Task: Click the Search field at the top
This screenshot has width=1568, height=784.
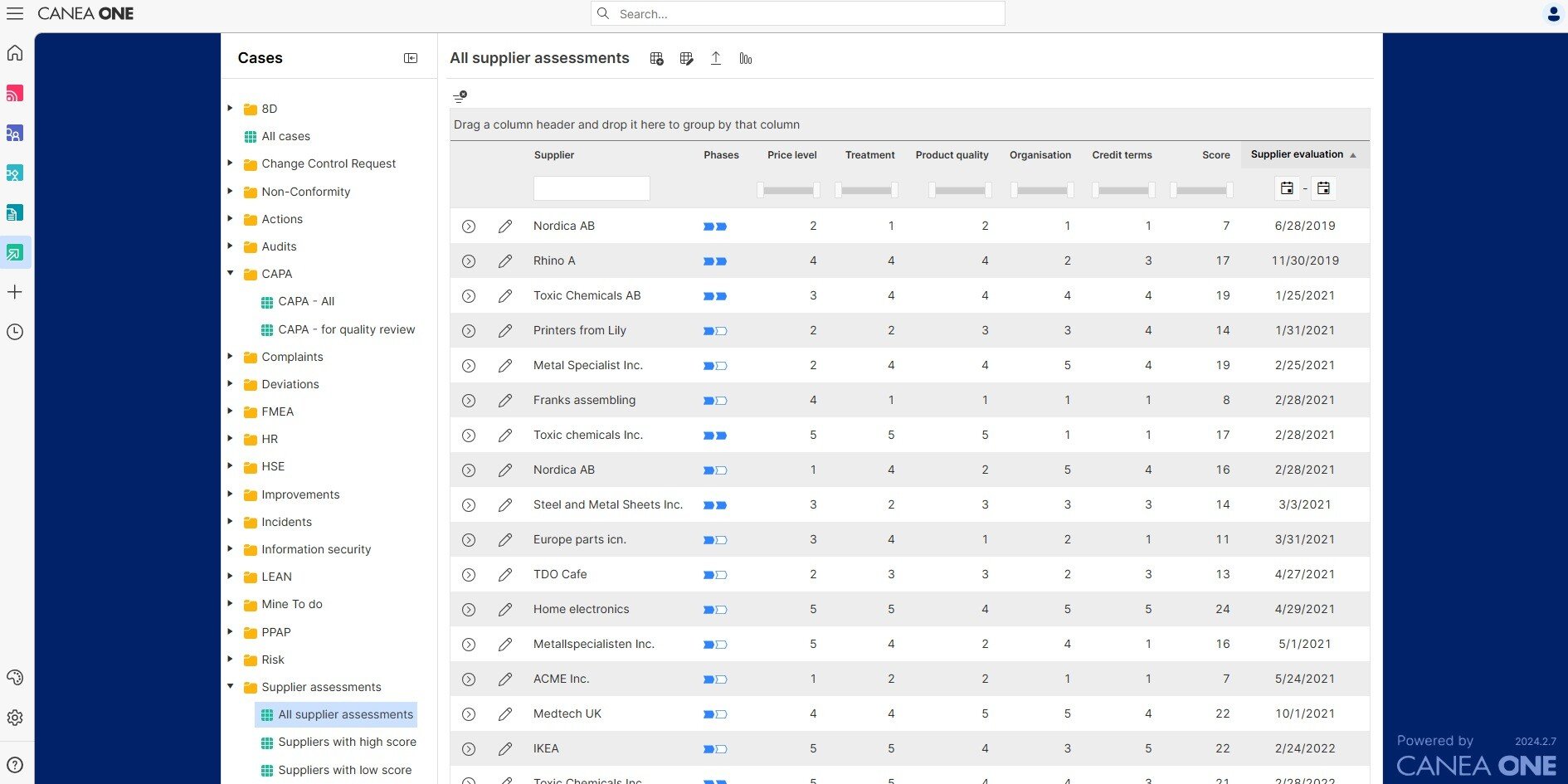Action: (x=797, y=13)
